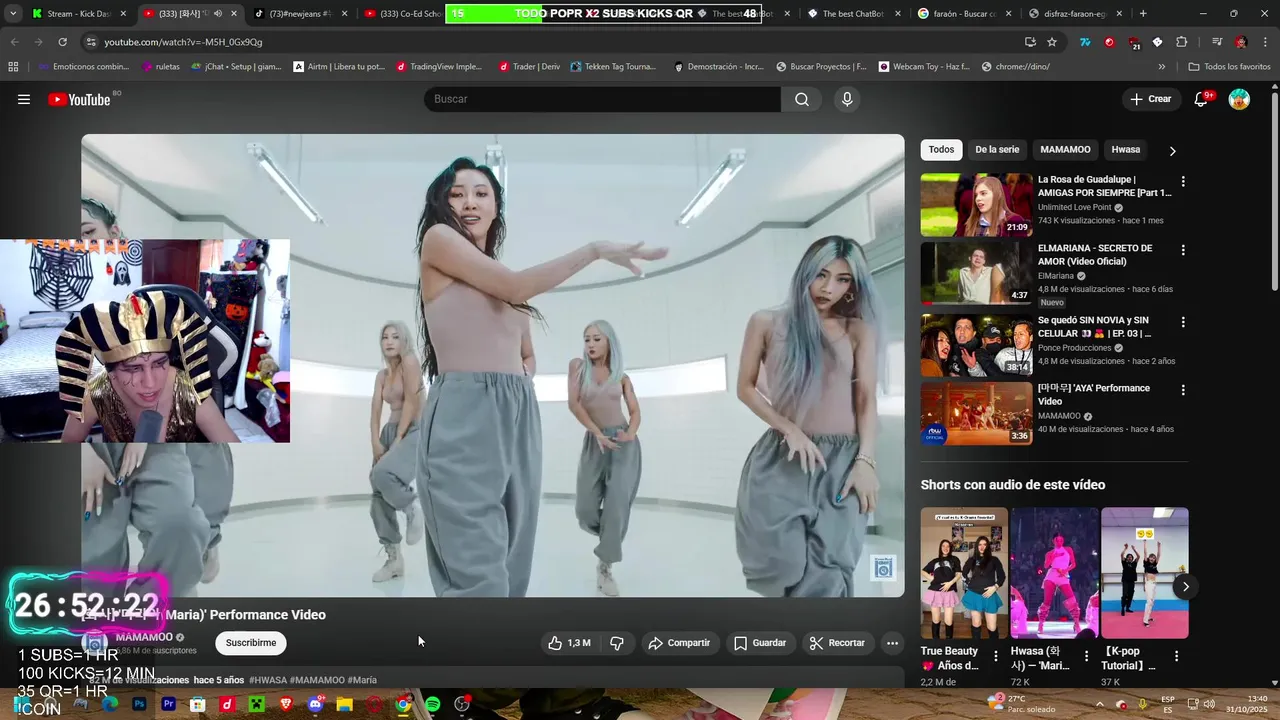Open the YouTube notifications bell
The height and width of the screenshot is (720, 1280).
coord(1201,99)
